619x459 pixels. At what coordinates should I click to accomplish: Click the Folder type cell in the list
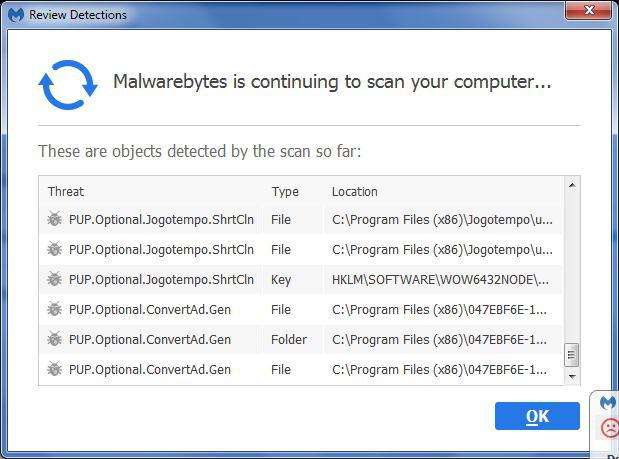tap(289, 340)
